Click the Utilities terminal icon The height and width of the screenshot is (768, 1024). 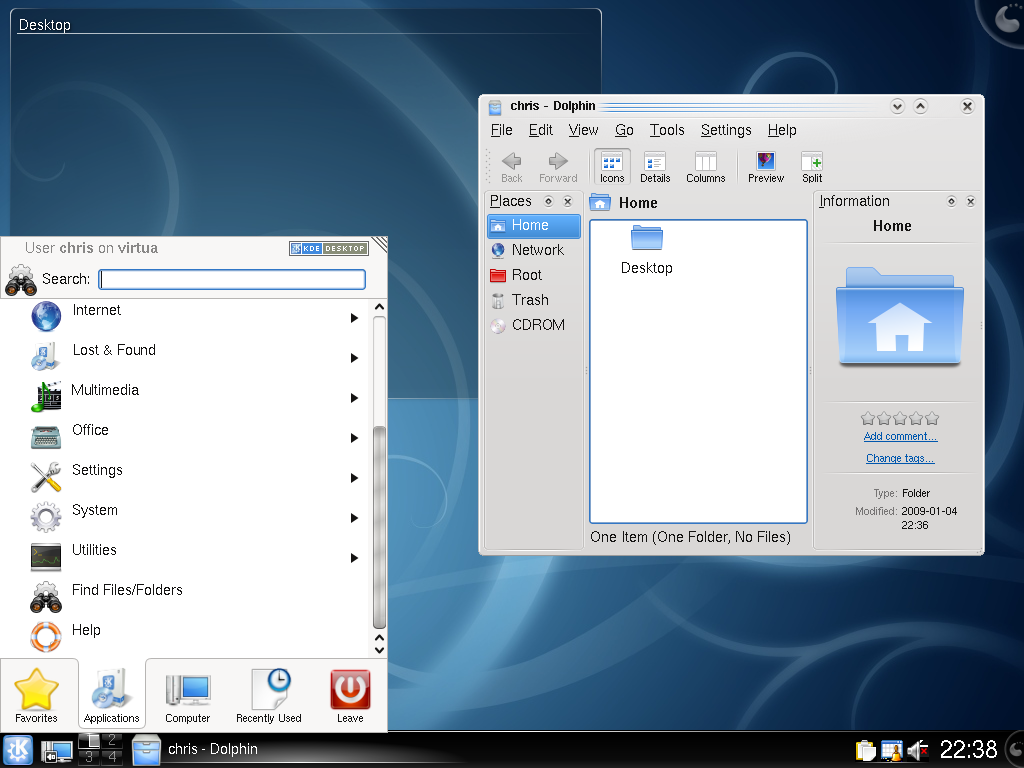(46, 556)
